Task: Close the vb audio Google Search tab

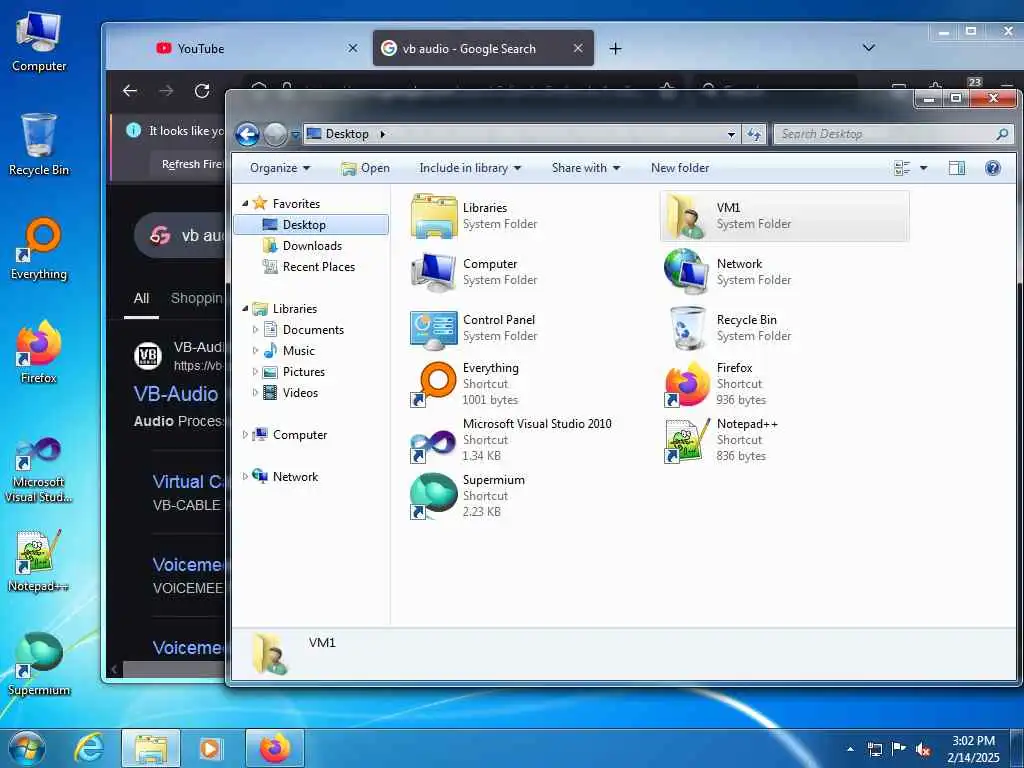Action: (x=578, y=48)
